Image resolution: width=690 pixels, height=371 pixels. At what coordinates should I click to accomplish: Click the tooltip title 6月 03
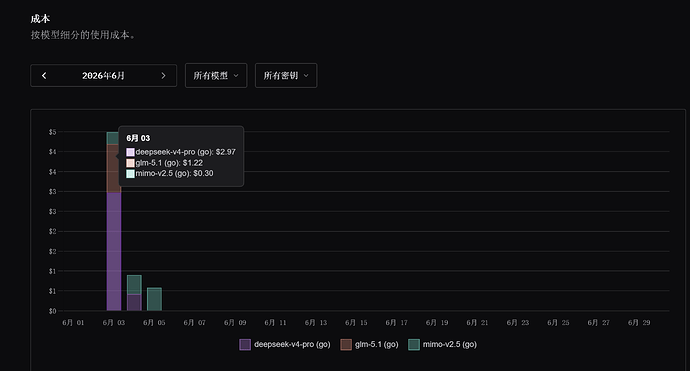pos(138,138)
